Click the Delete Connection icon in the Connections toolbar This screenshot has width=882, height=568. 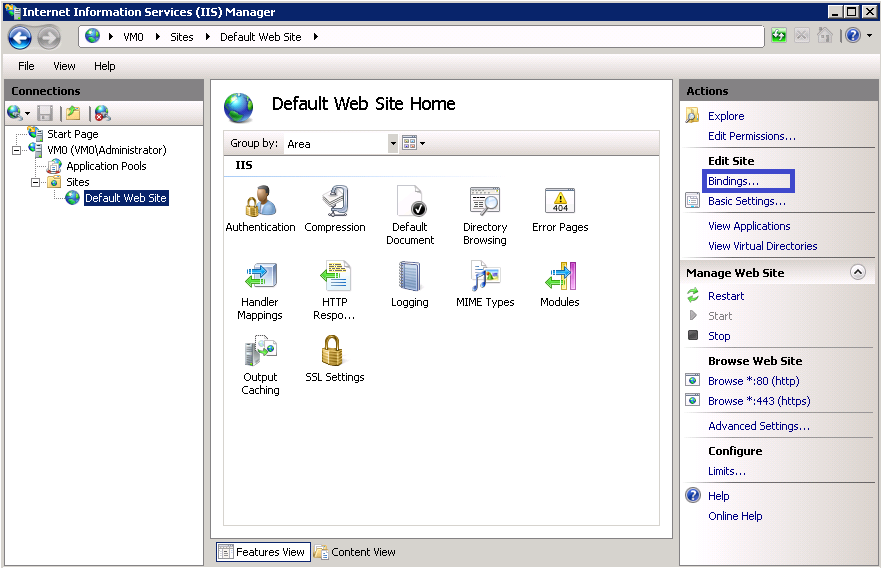pos(102,114)
